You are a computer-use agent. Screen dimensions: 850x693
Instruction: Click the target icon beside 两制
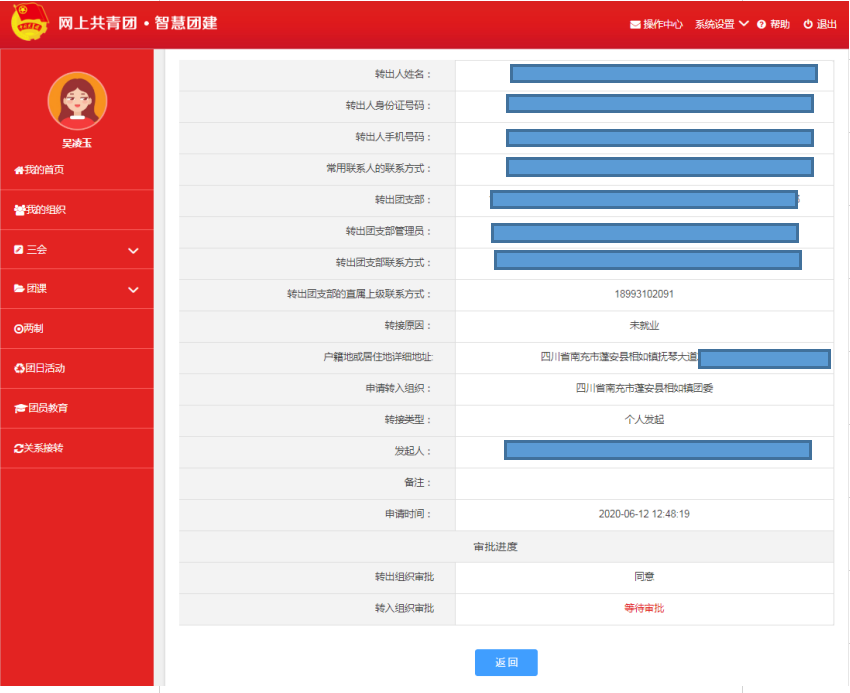coord(18,329)
